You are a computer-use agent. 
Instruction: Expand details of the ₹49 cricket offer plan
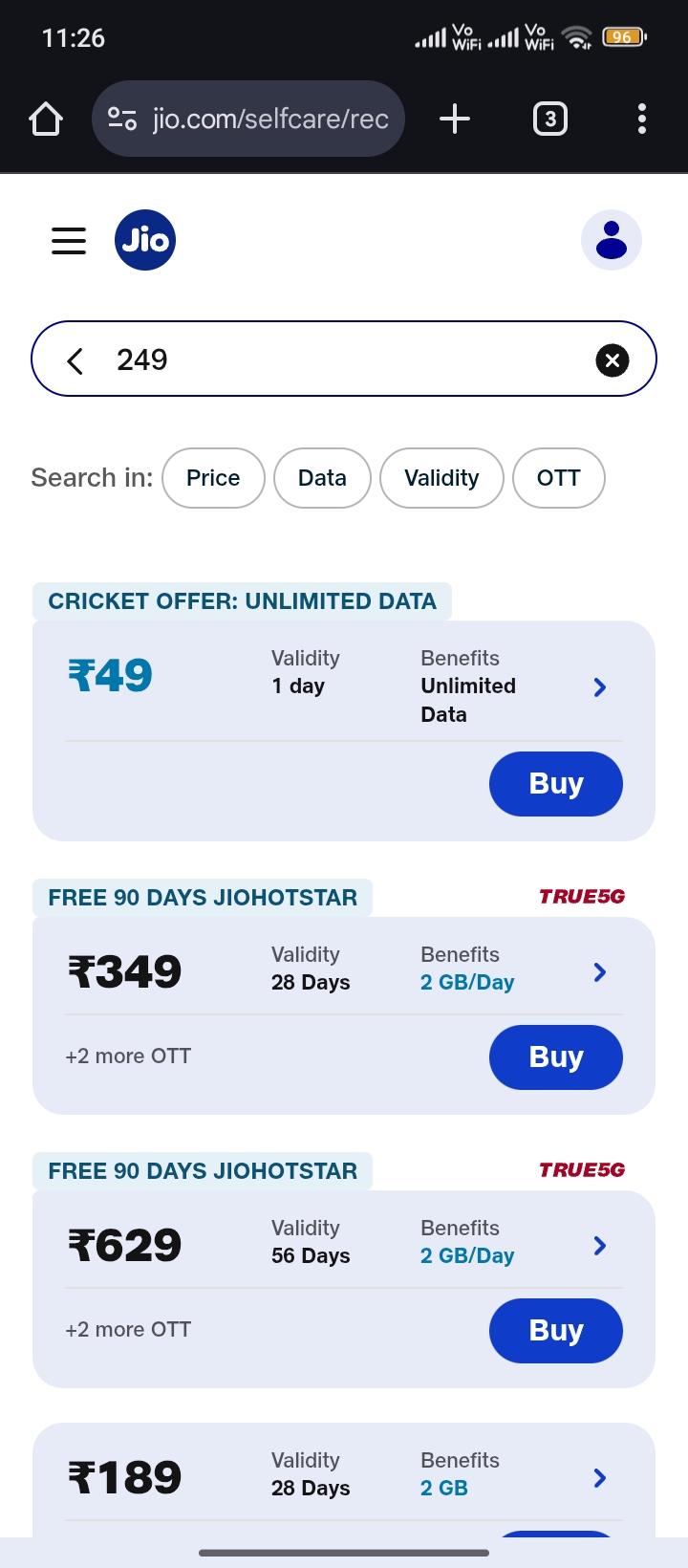(599, 686)
